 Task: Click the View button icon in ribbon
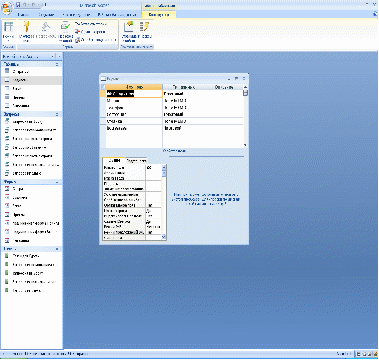[x=8, y=27]
